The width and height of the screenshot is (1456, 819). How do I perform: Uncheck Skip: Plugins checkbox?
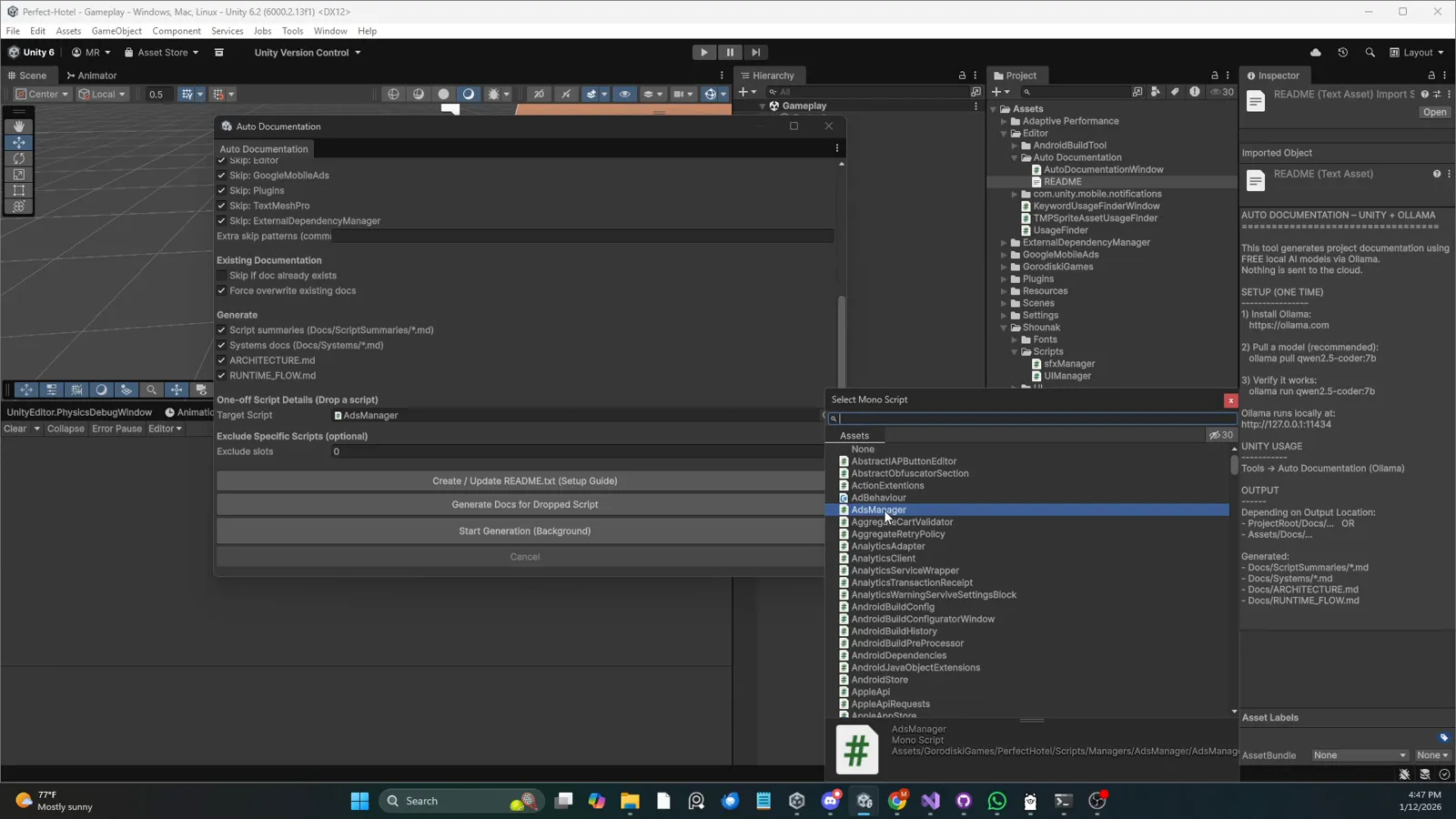pyautogui.click(x=221, y=191)
